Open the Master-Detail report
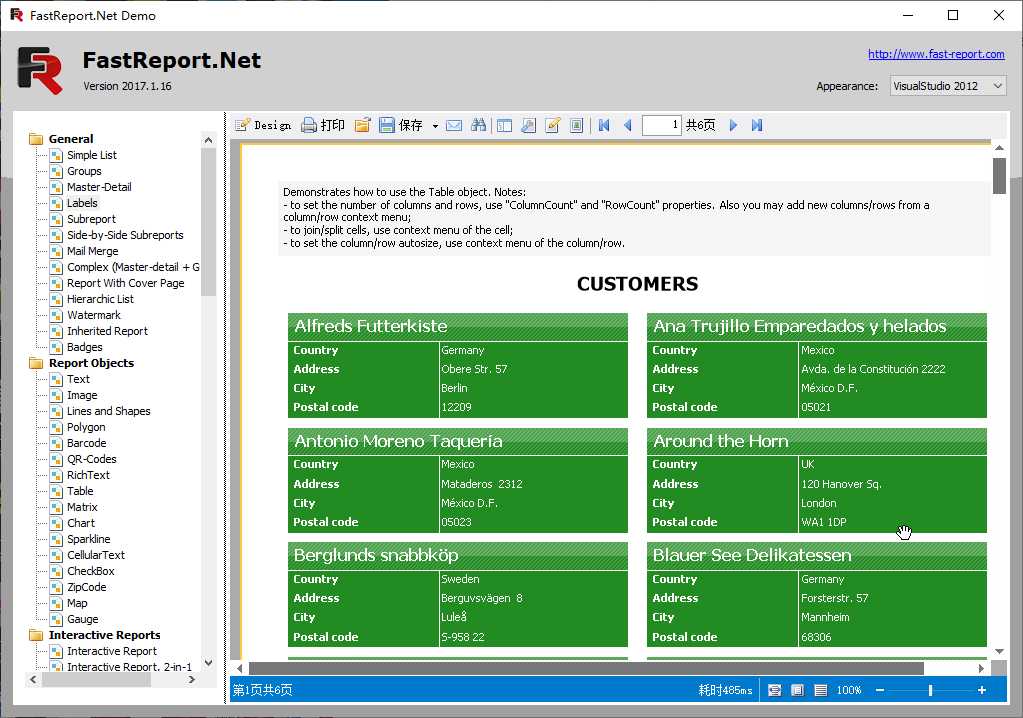1023x718 pixels. pos(99,187)
